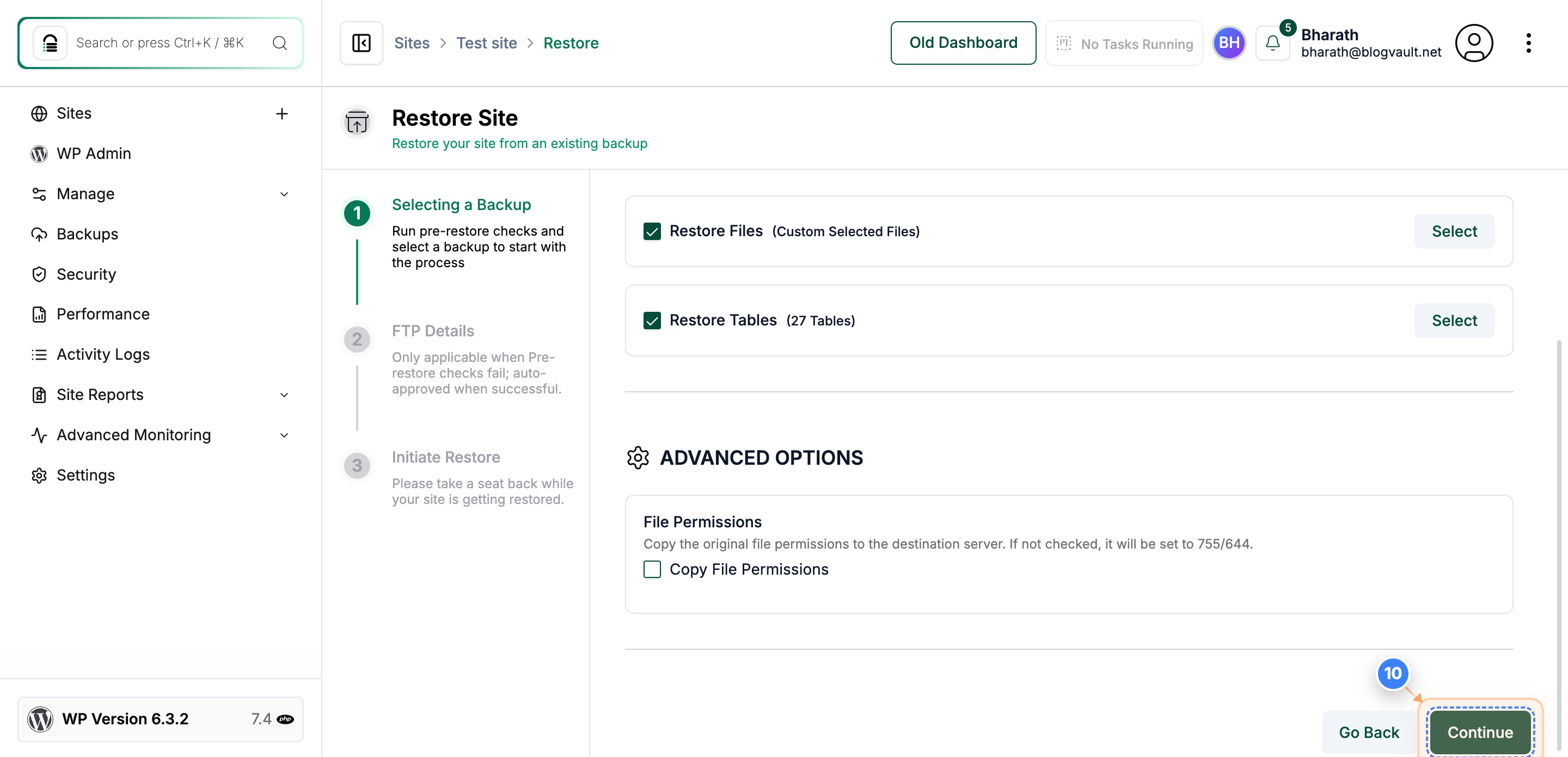Click Select next to Restore Tables
Viewport: 1568px width, 757px height.
click(1454, 320)
